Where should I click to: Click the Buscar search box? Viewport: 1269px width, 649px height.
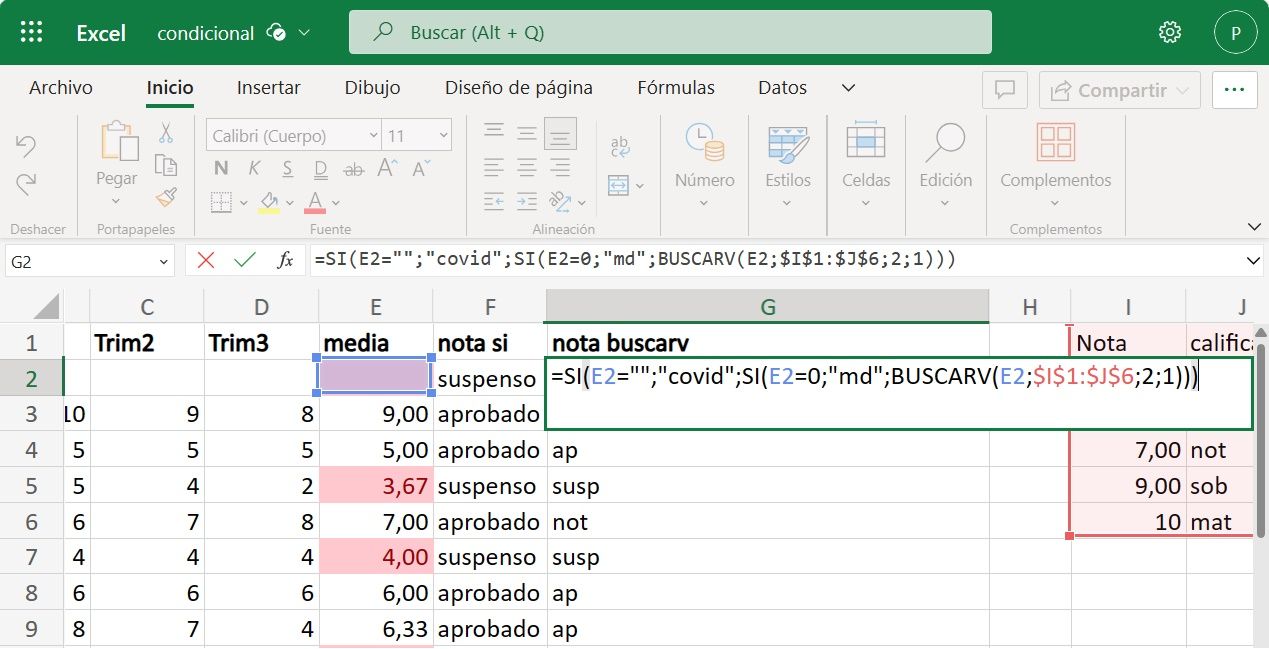pyautogui.click(x=670, y=32)
